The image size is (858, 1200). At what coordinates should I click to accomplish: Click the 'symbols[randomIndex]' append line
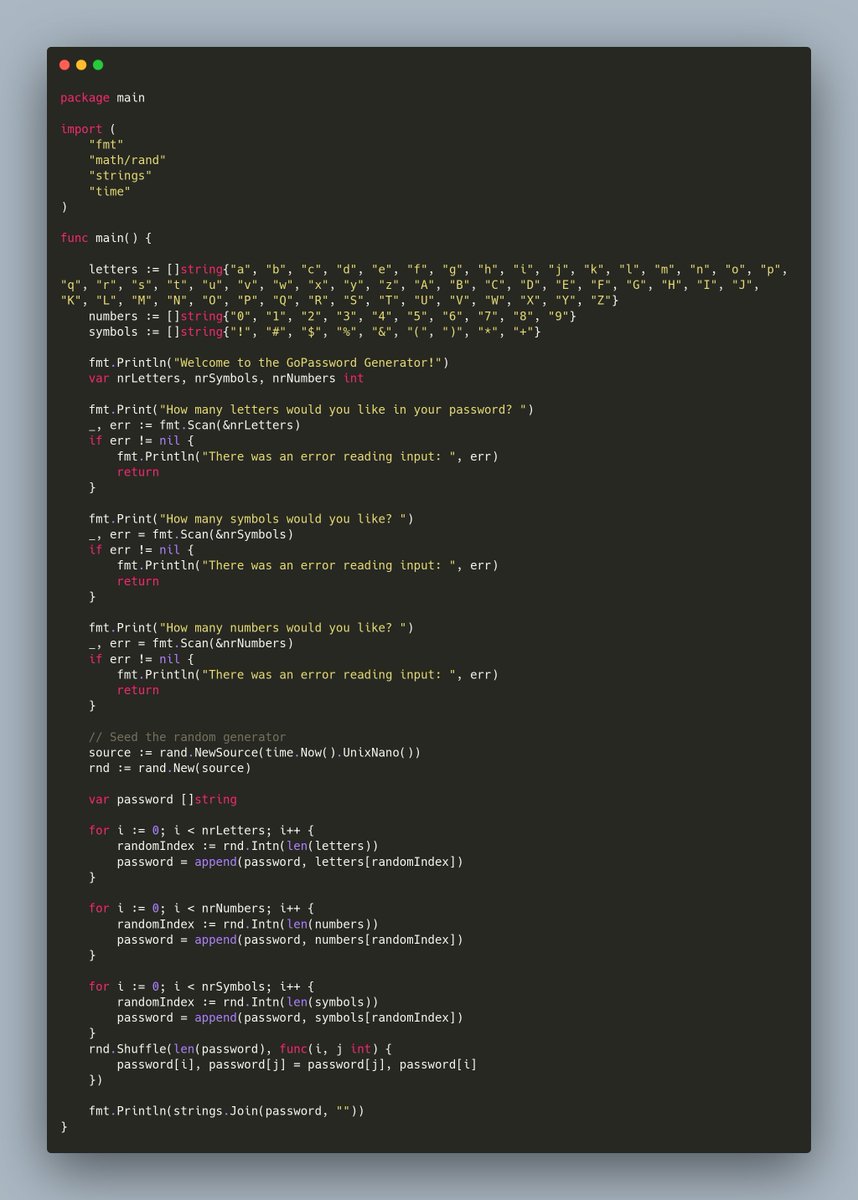(290, 1017)
